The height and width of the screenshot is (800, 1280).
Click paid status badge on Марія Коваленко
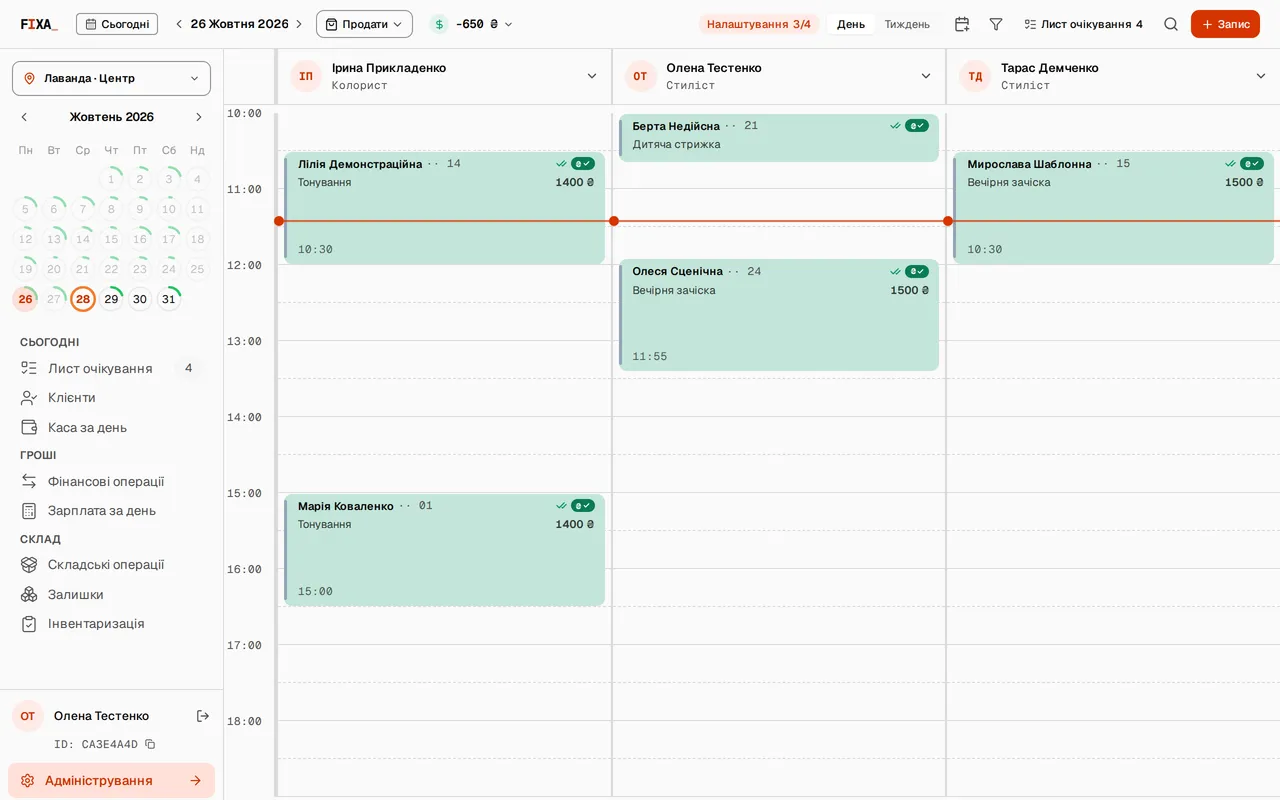[583, 506]
